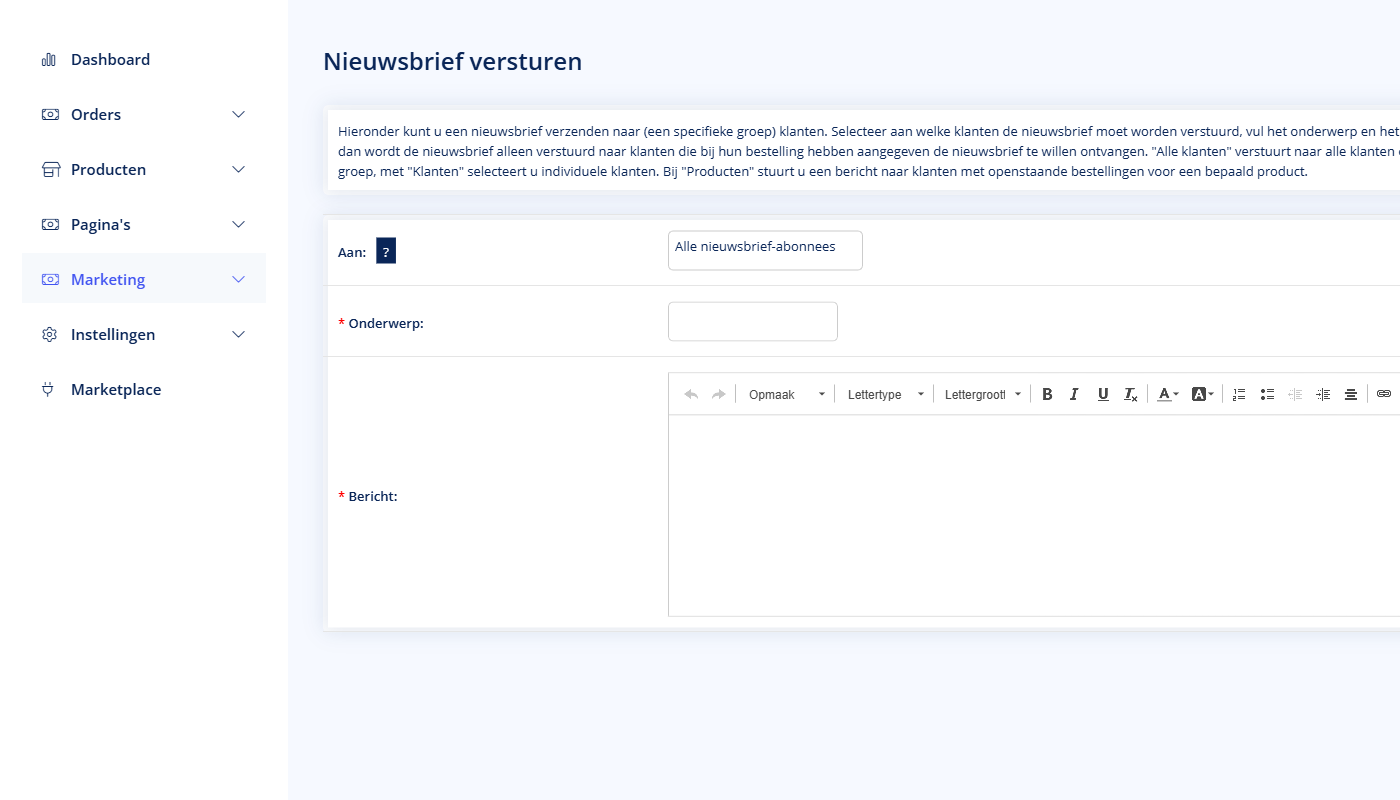
Task: Click the question mark help icon next to Aan
Action: (385, 251)
